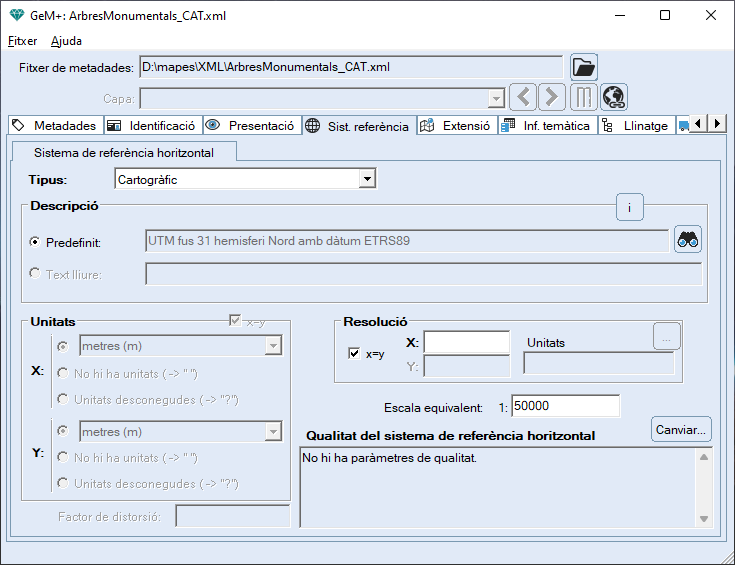Screen dimensions: 735x565
Task: Select Text lliure radio option
Action: pyautogui.click(x=35, y=273)
